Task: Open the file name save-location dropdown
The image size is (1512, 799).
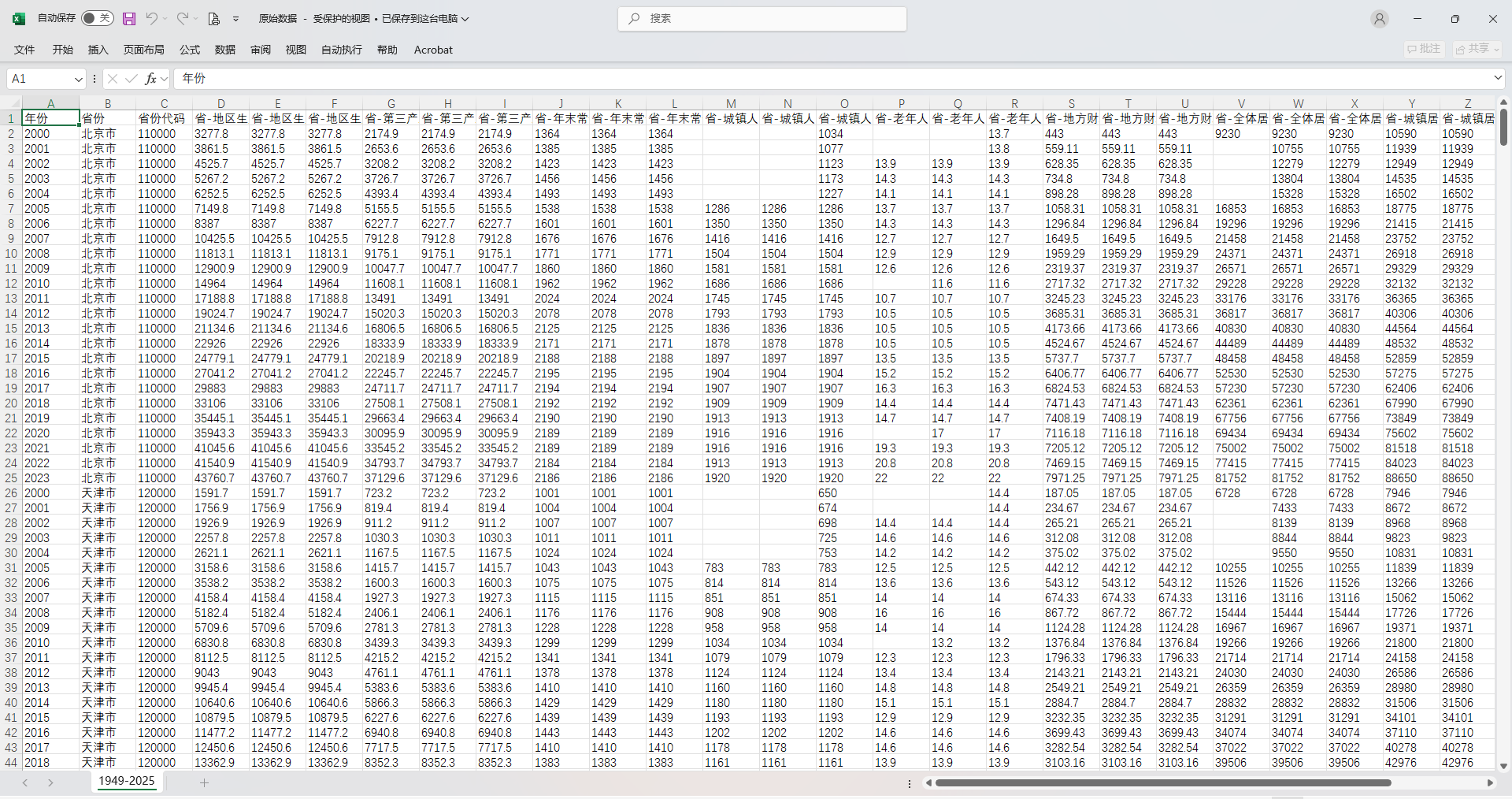Action: coord(465,19)
